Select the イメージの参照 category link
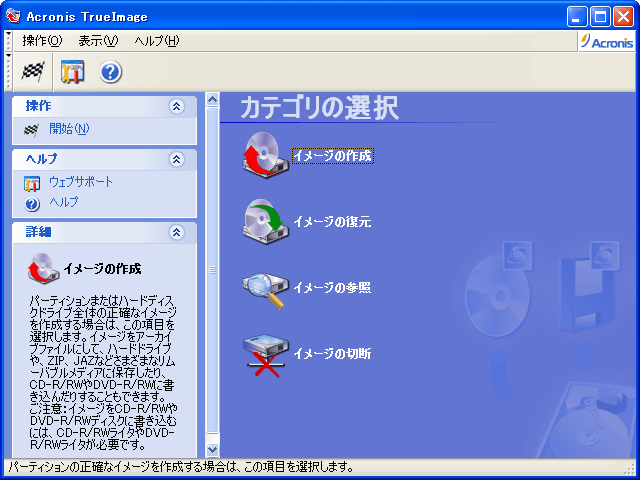Screen dimensions: 640x480 (x=332, y=288)
